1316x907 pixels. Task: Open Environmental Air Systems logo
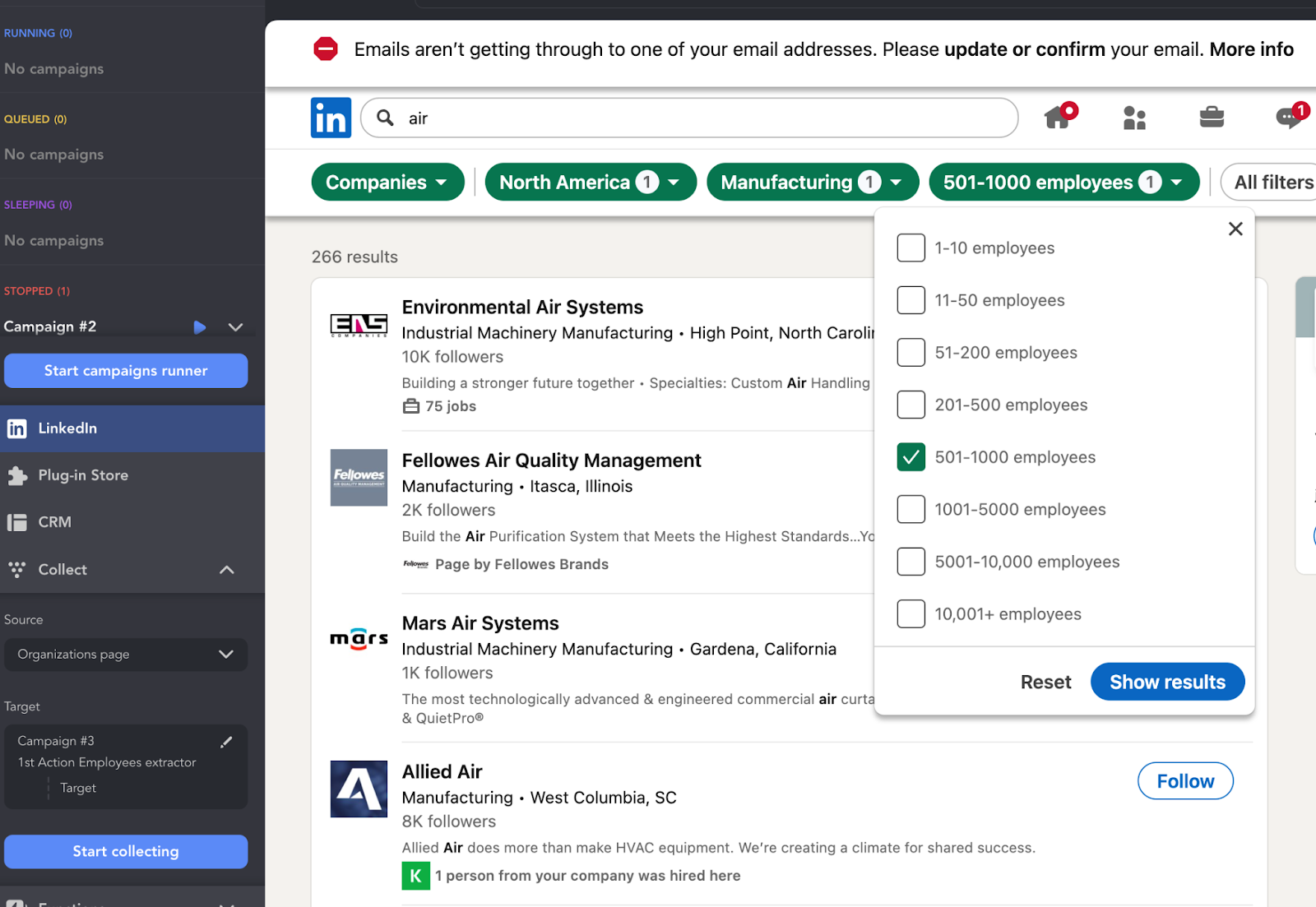tap(359, 326)
